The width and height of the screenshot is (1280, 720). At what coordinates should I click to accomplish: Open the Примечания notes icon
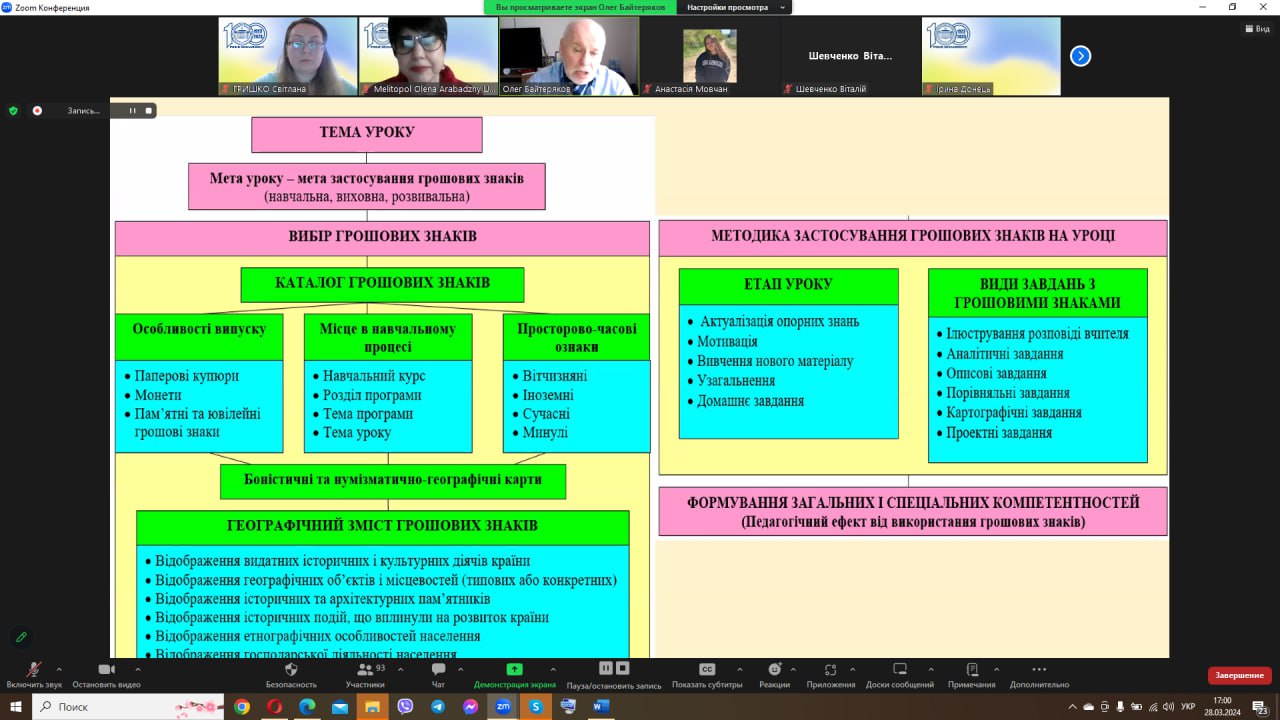pyautogui.click(x=971, y=670)
